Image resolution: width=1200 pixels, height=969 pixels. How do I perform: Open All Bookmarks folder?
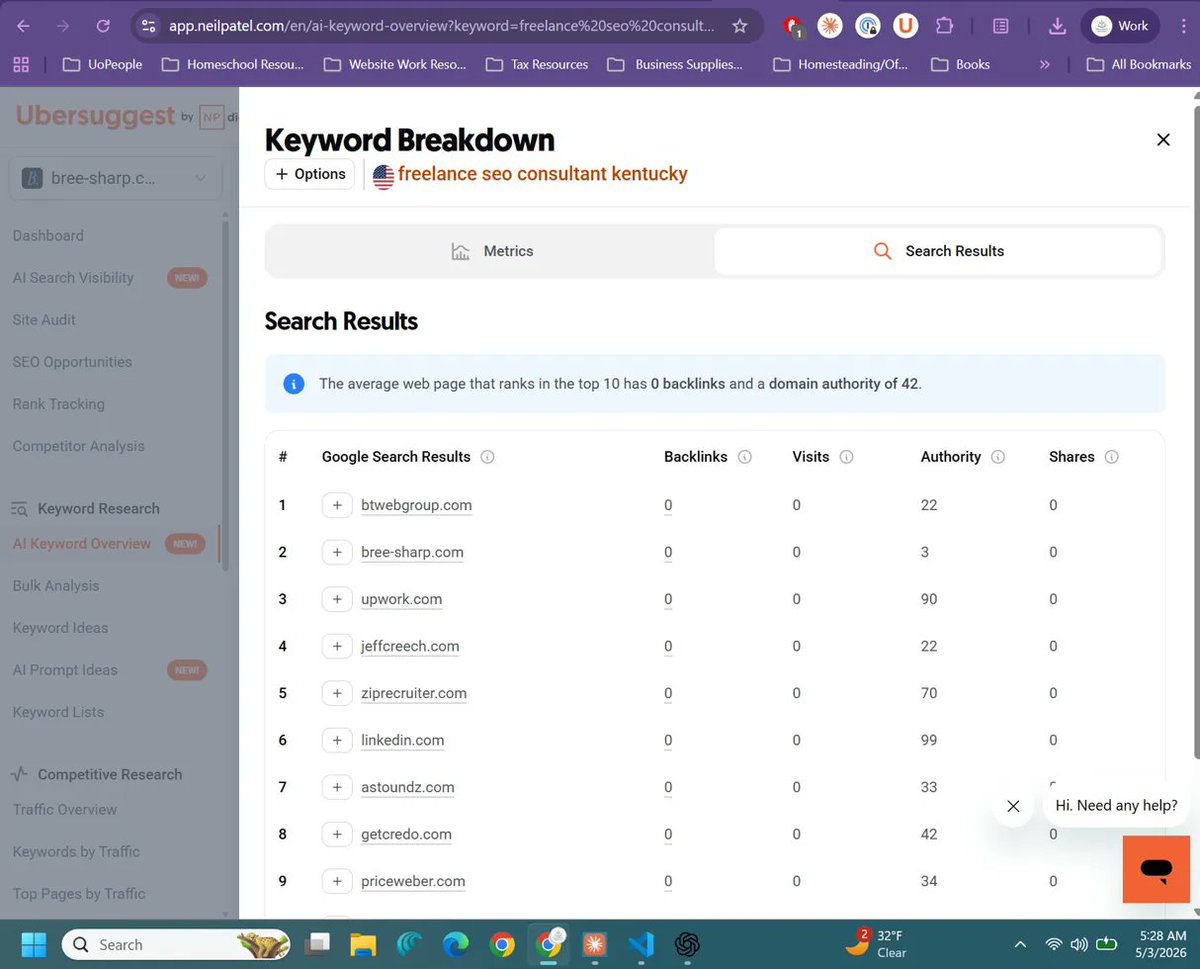click(1139, 64)
